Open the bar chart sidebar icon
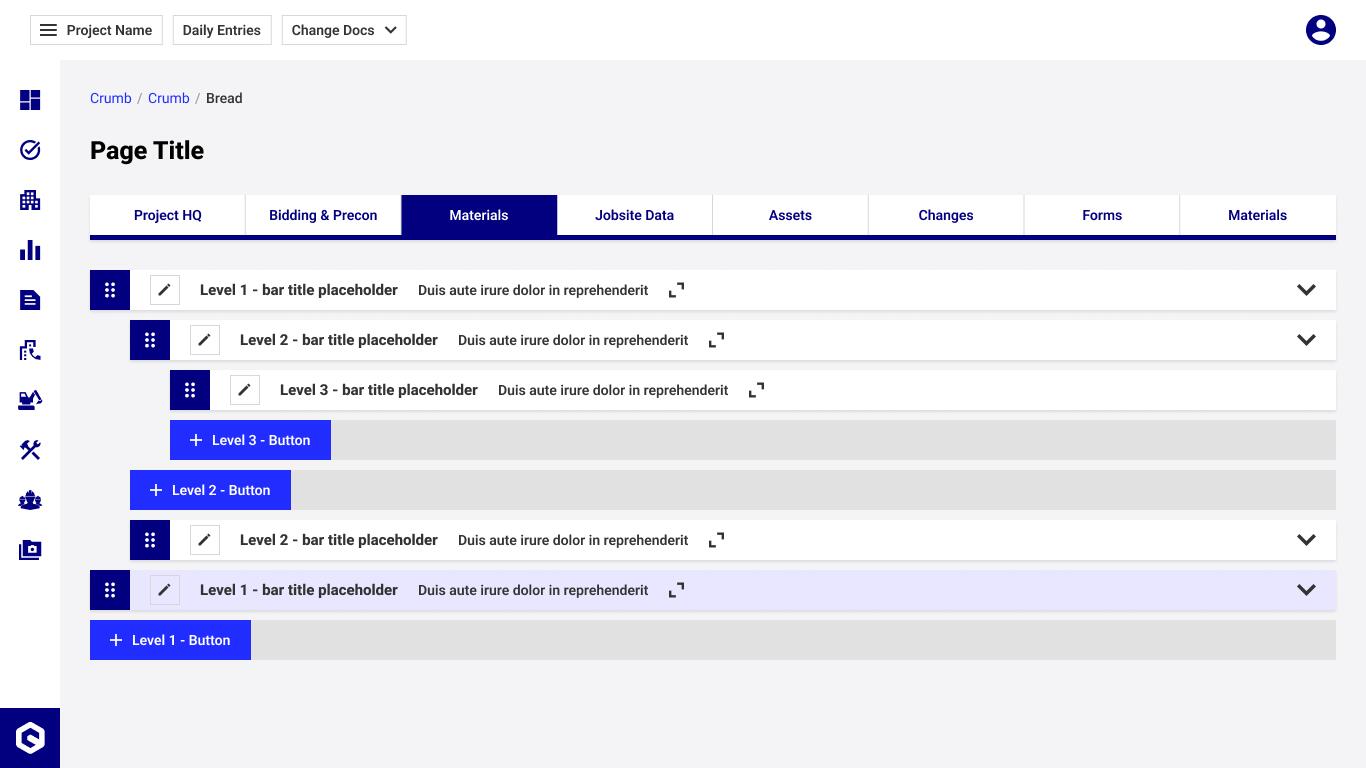 pyautogui.click(x=30, y=250)
